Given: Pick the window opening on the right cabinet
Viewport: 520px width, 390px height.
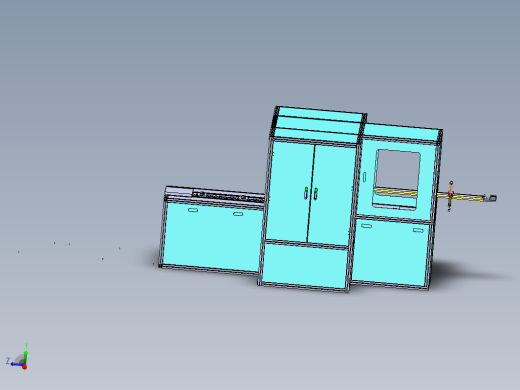Looking at the screenshot, I should (x=397, y=179).
